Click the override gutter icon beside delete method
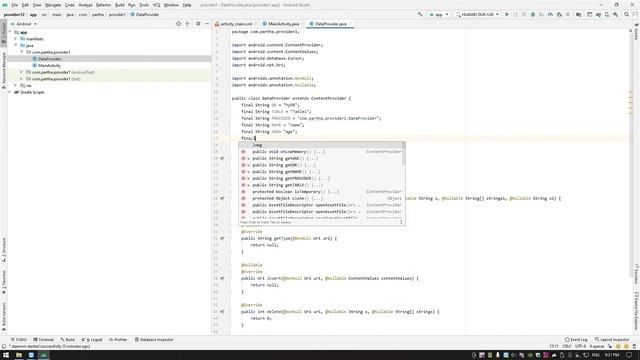640x360 pixels. tap(222, 311)
